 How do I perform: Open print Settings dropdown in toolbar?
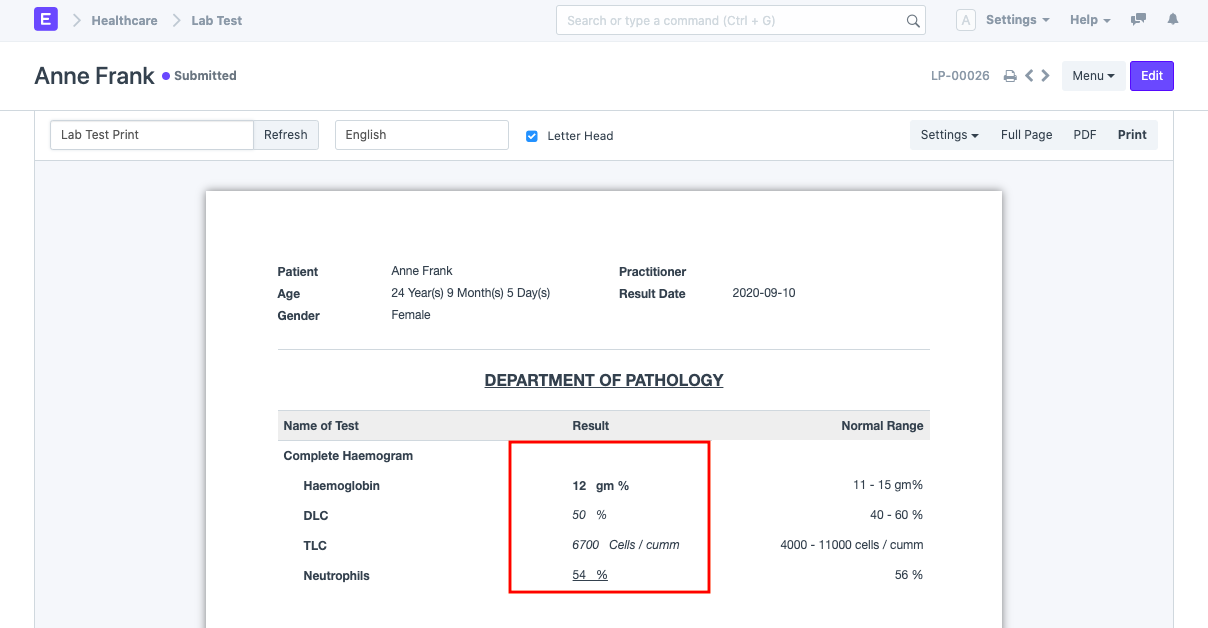[x=949, y=135]
